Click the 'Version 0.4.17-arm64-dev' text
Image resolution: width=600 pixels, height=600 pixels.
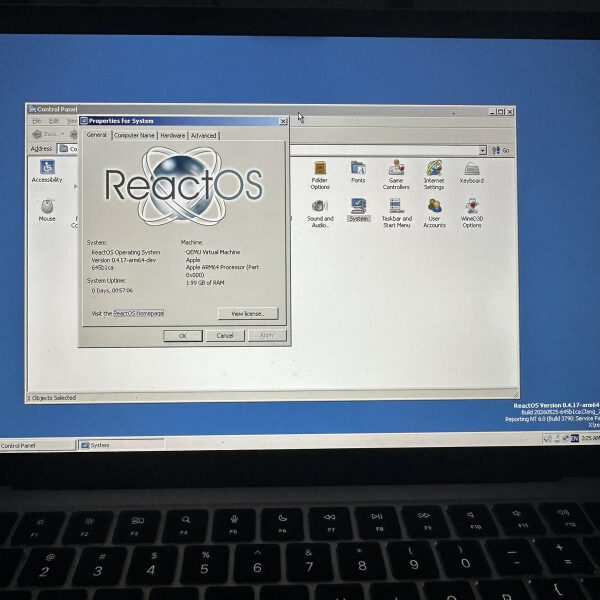124,260
